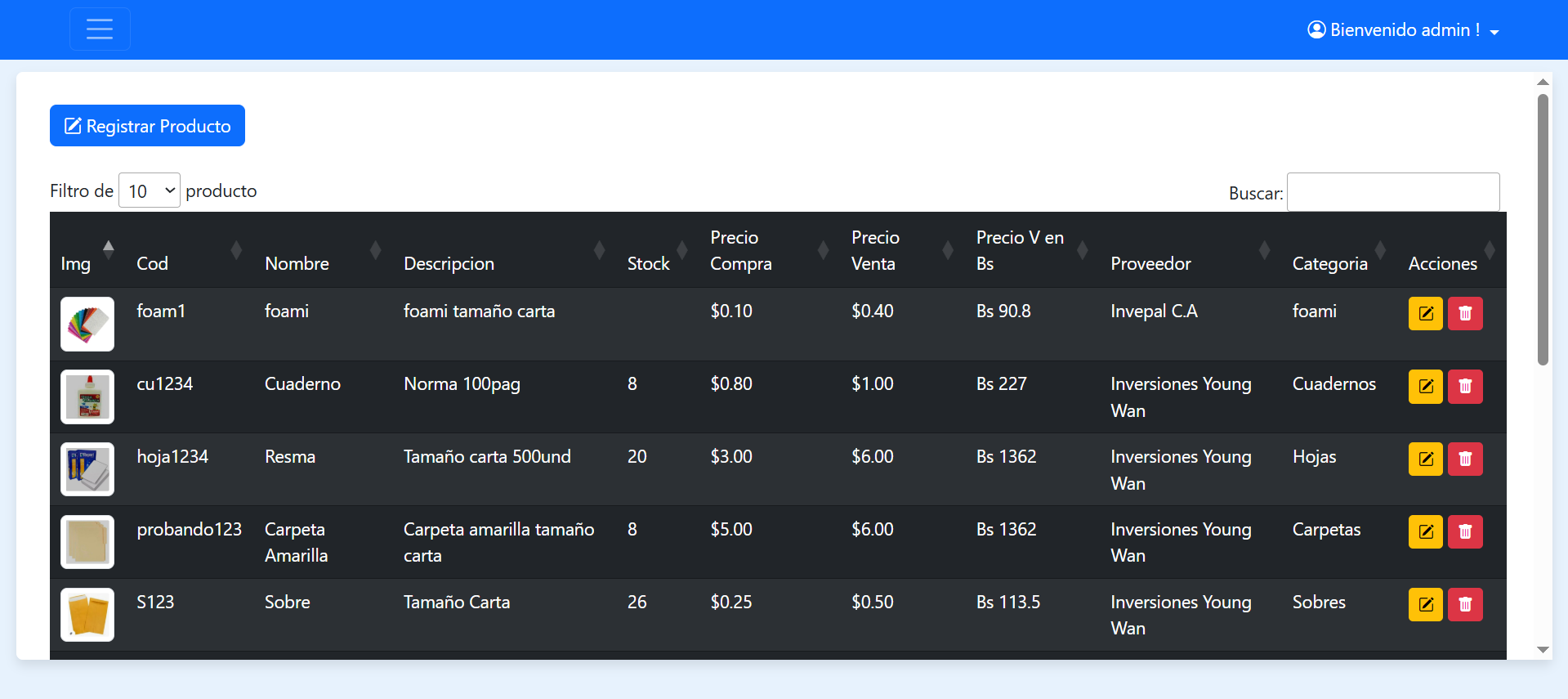
Task: Edit the S123 Sobre product
Action: coord(1425,605)
